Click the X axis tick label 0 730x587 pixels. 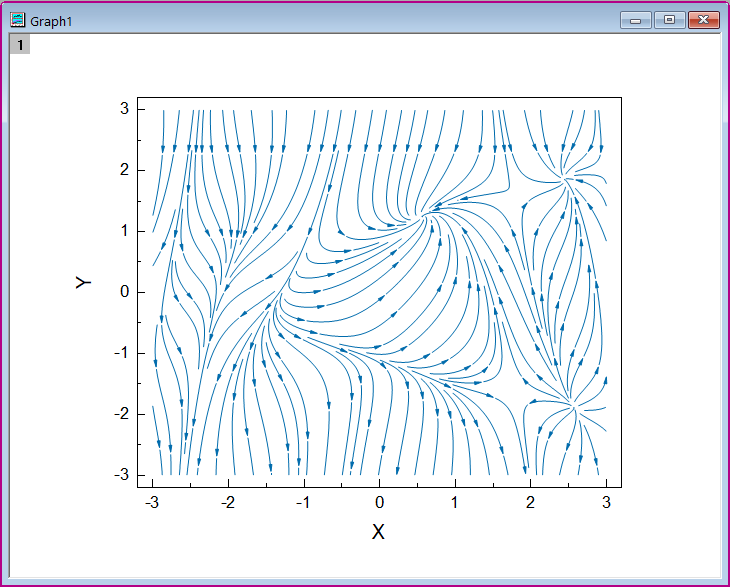pyautogui.click(x=379, y=503)
